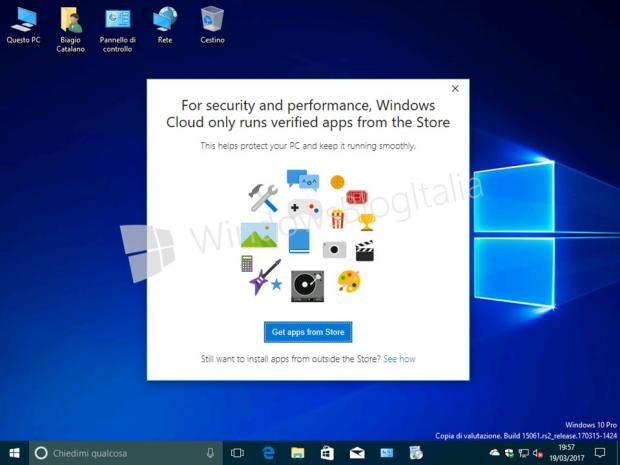Open Pannello di controllo desktop icon

[x=117, y=20]
